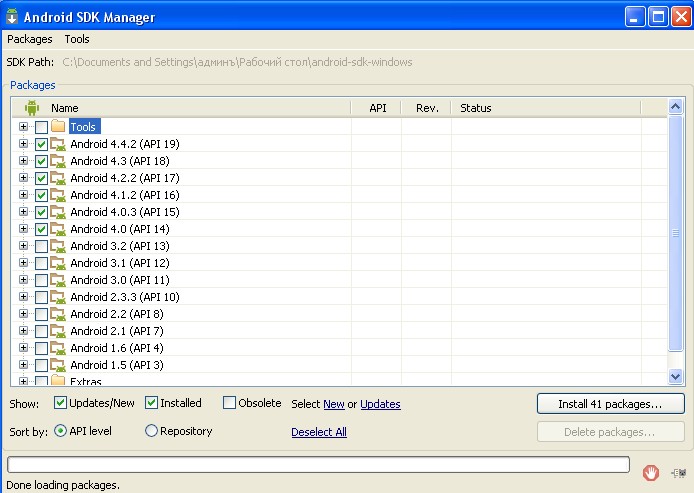694x493 pixels.
Task: Check Android 3.2 (API 13) checkbox
Action: tap(41, 246)
